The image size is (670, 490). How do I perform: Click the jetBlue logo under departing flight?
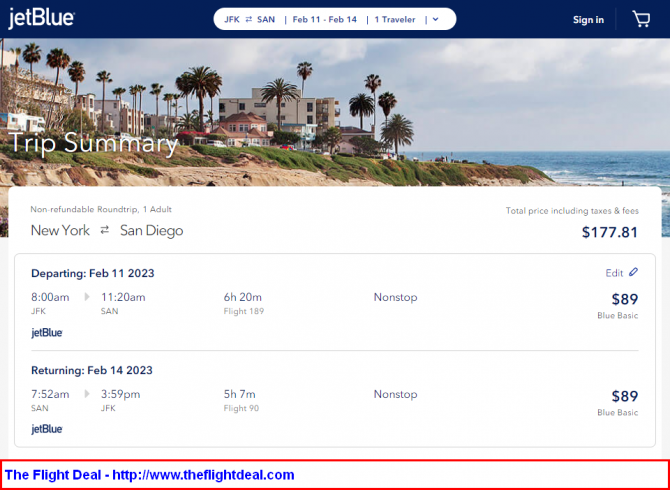click(47, 332)
